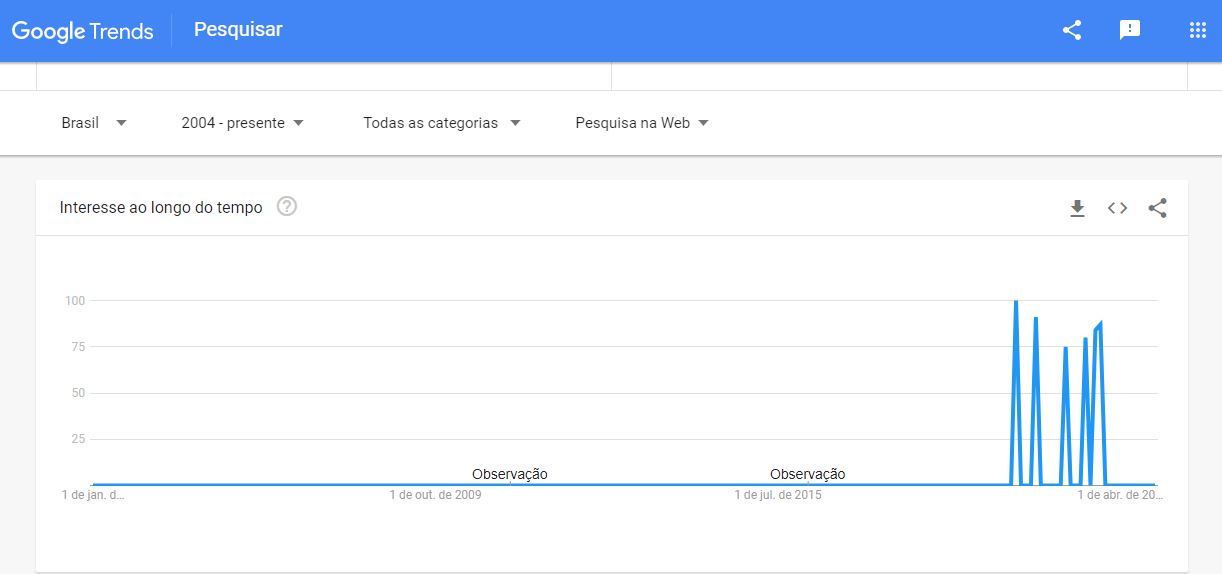Select the second Observação note near 2015
This screenshot has height=574, width=1222.
pyautogui.click(x=808, y=474)
